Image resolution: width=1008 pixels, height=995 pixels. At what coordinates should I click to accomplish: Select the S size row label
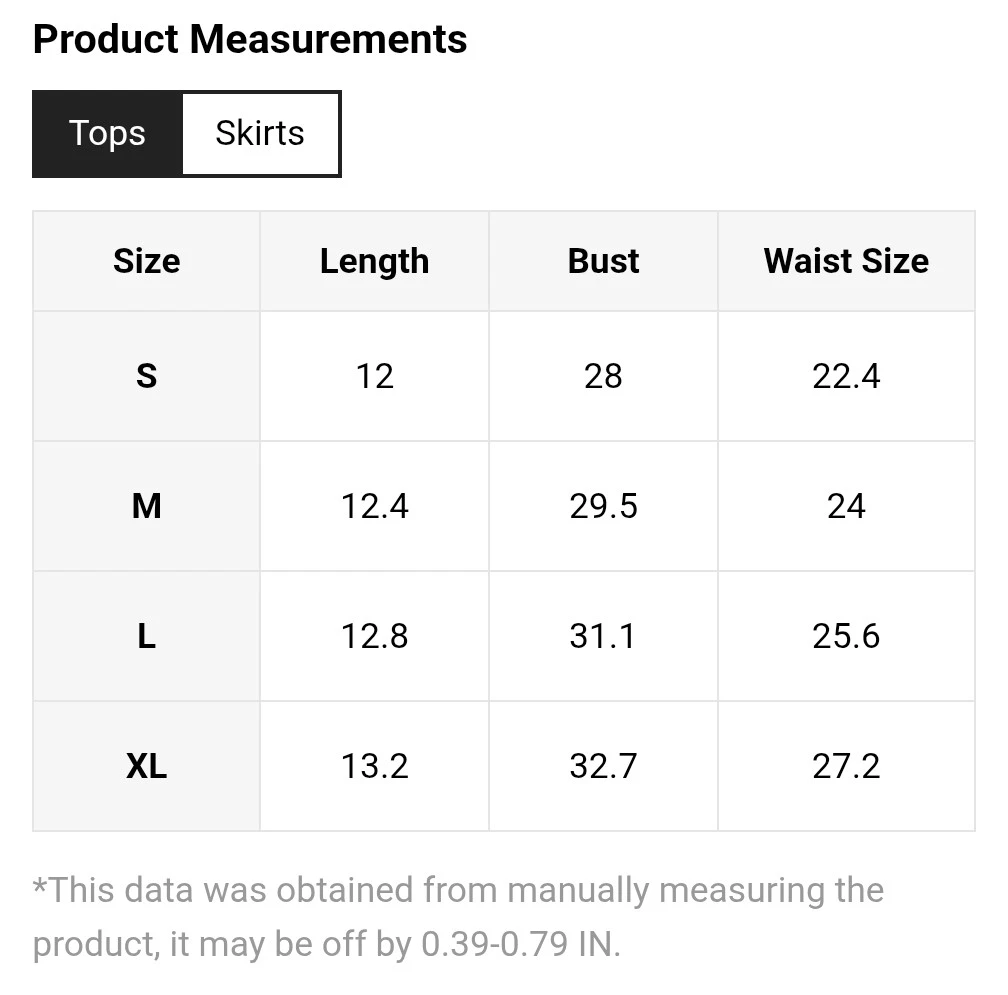tap(147, 376)
